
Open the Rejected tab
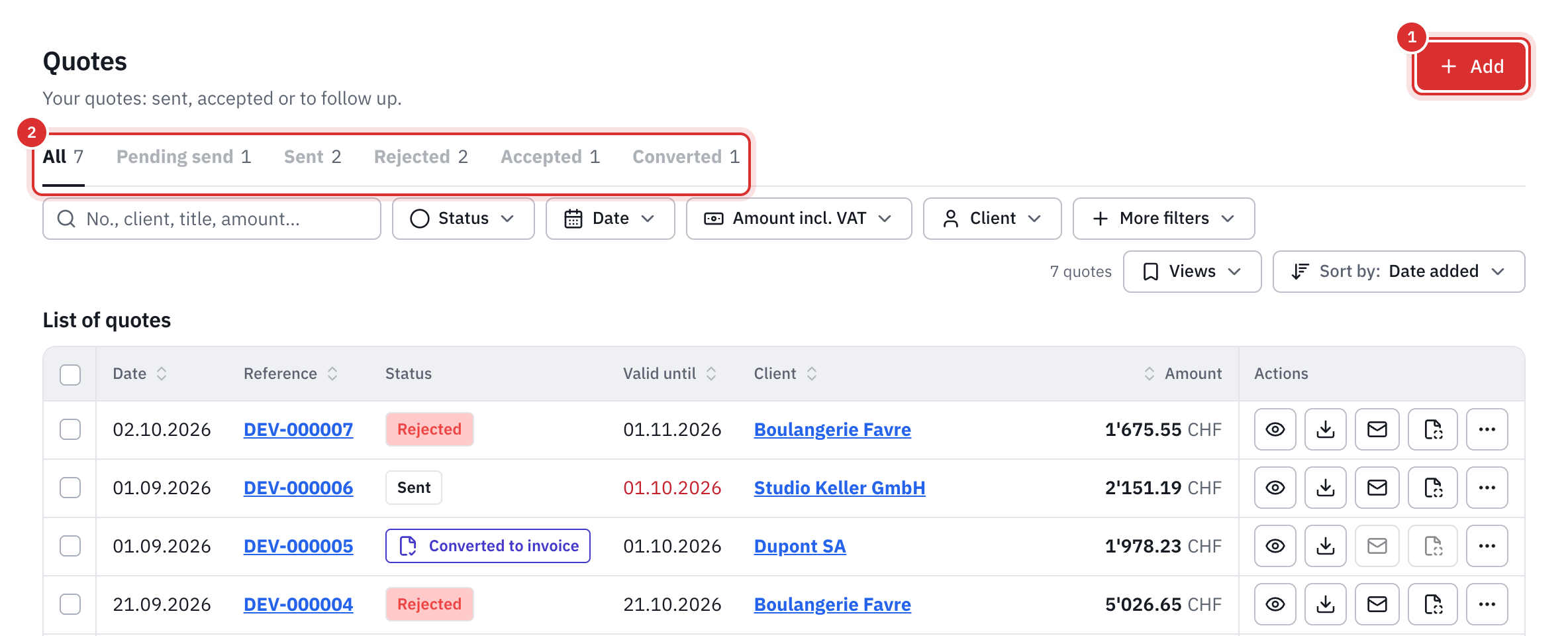pyautogui.click(x=420, y=157)
